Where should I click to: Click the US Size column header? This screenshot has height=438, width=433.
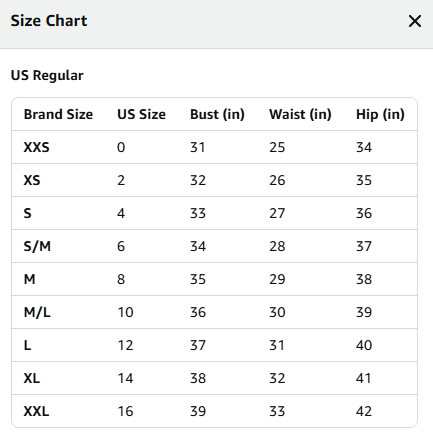141,114
